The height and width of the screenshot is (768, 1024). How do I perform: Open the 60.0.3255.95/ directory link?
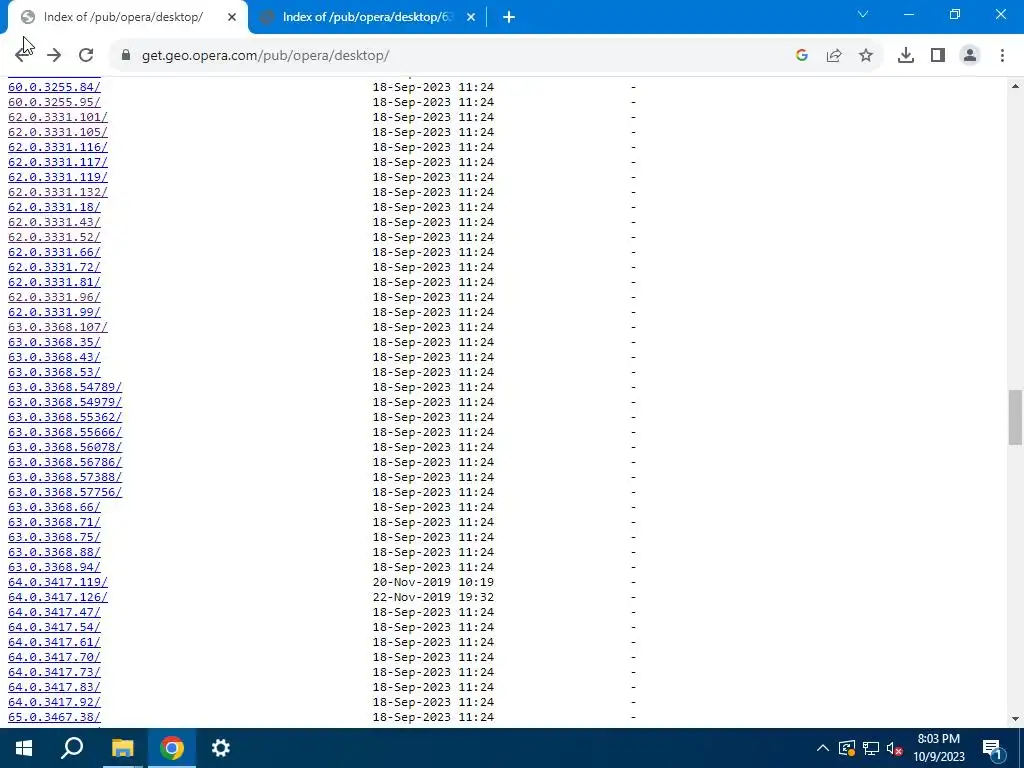click(x=54, y=102)
